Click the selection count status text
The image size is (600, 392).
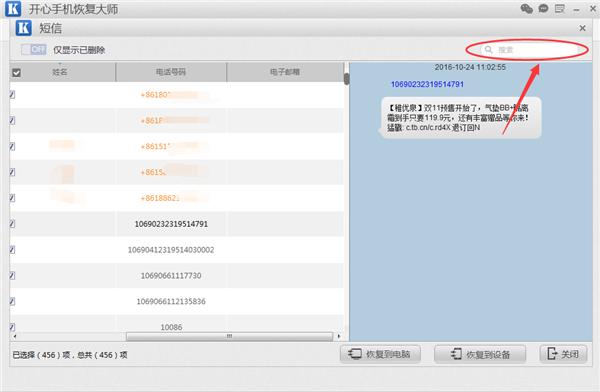tap(70, 355)
